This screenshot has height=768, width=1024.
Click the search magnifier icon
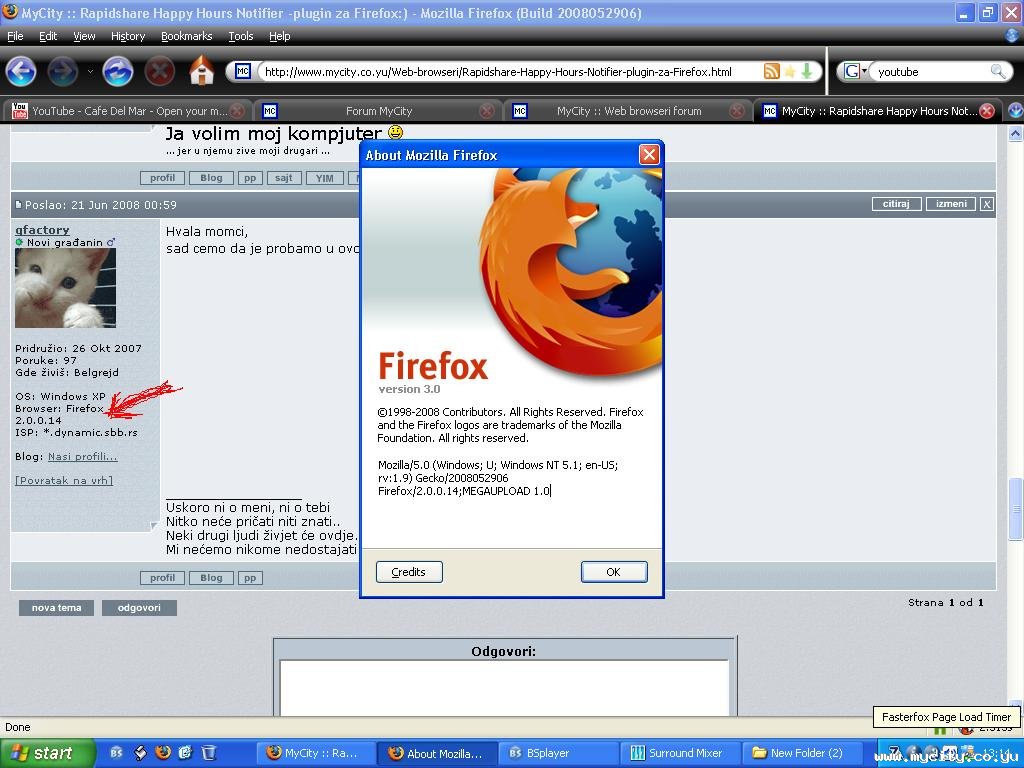pyautogui.click(x=998, y=71)
